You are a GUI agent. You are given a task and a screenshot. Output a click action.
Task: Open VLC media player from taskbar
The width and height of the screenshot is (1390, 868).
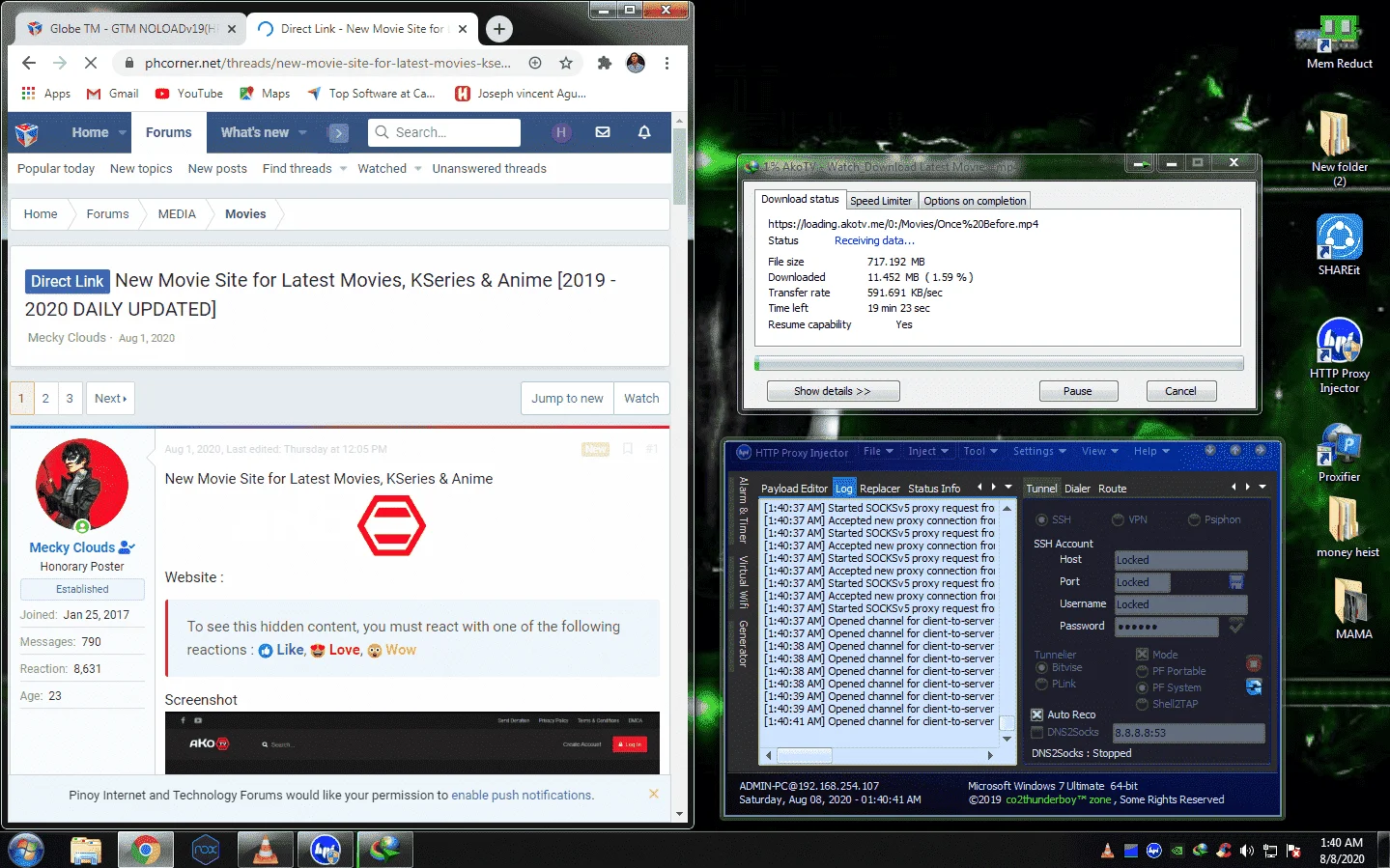(x=265, y=850)
